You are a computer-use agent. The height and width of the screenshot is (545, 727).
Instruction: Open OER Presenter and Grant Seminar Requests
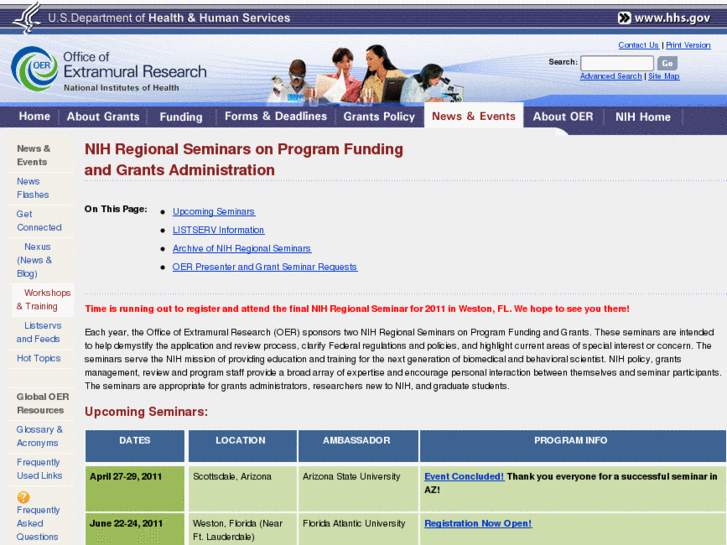[265, 267]
